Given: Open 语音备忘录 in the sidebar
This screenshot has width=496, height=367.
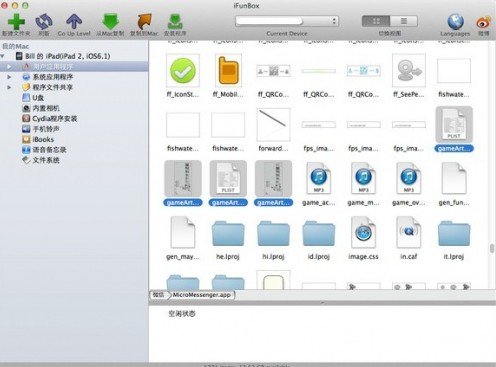Looking at the screenshot, I should click(x=44, y=150).
